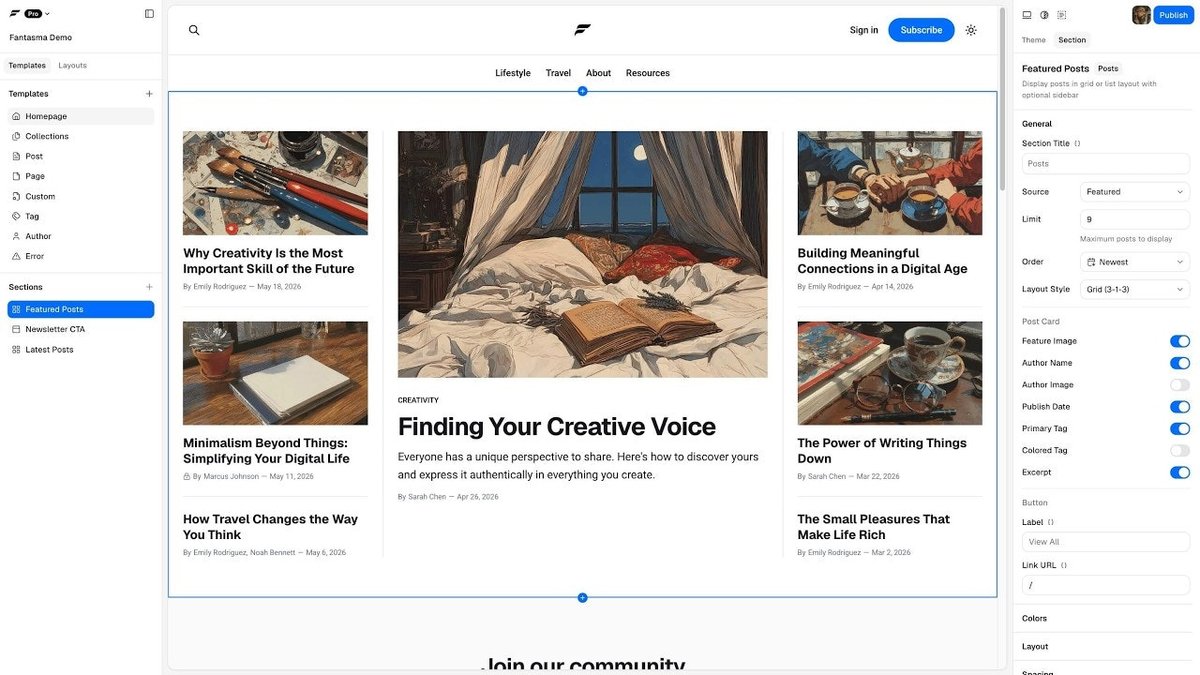This screenshot has width=1200, height=675.
Task: Click the button Label input field
Action: (x=1106, y=542)
